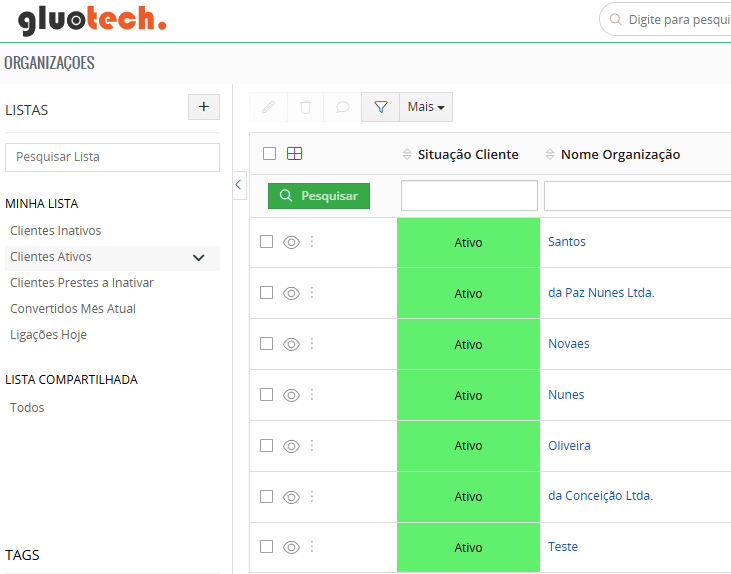Tick the select-all checkbox in table header

click(269, 154)
